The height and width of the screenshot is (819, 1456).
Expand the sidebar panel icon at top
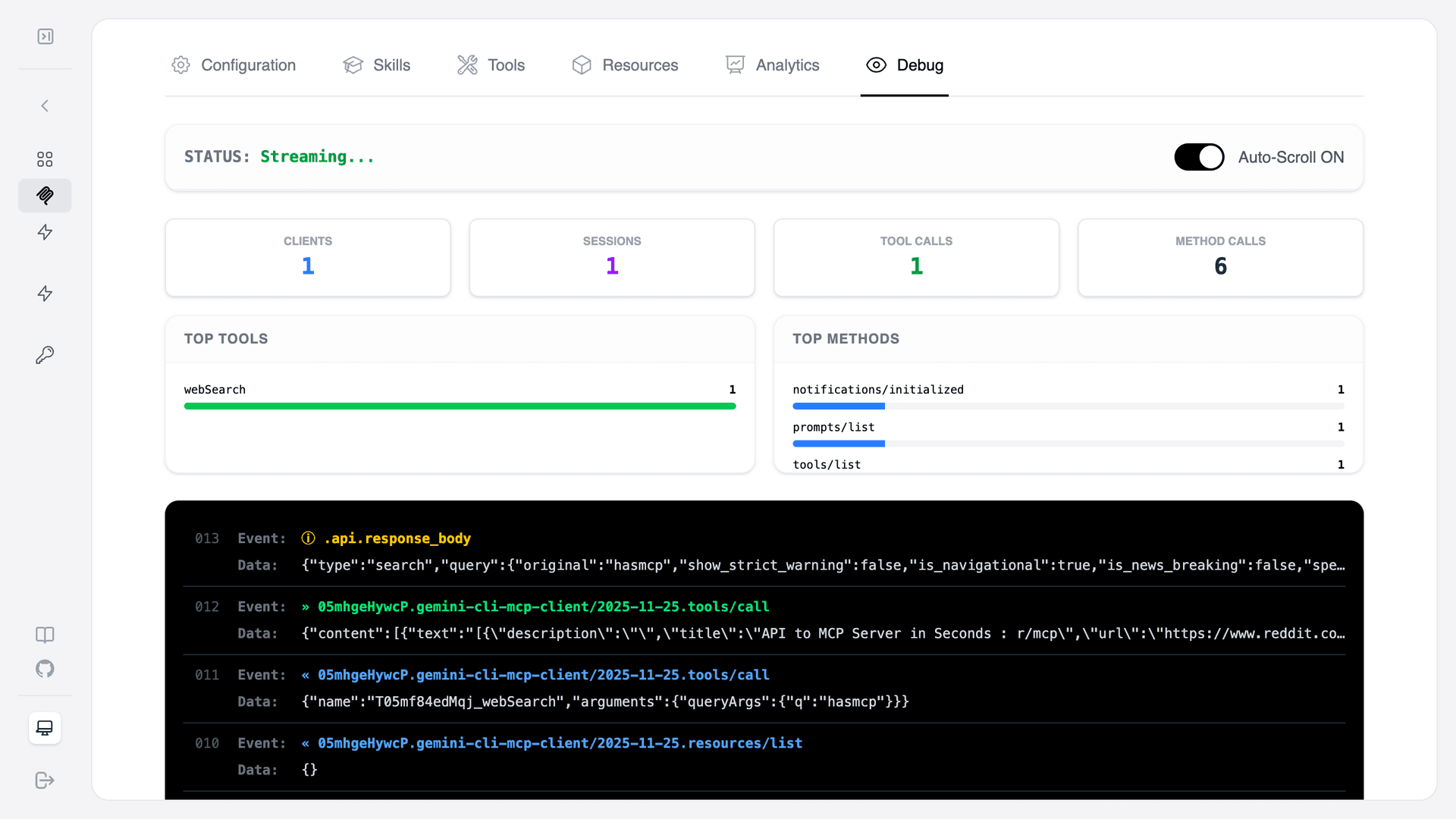[x=45, y=36]
